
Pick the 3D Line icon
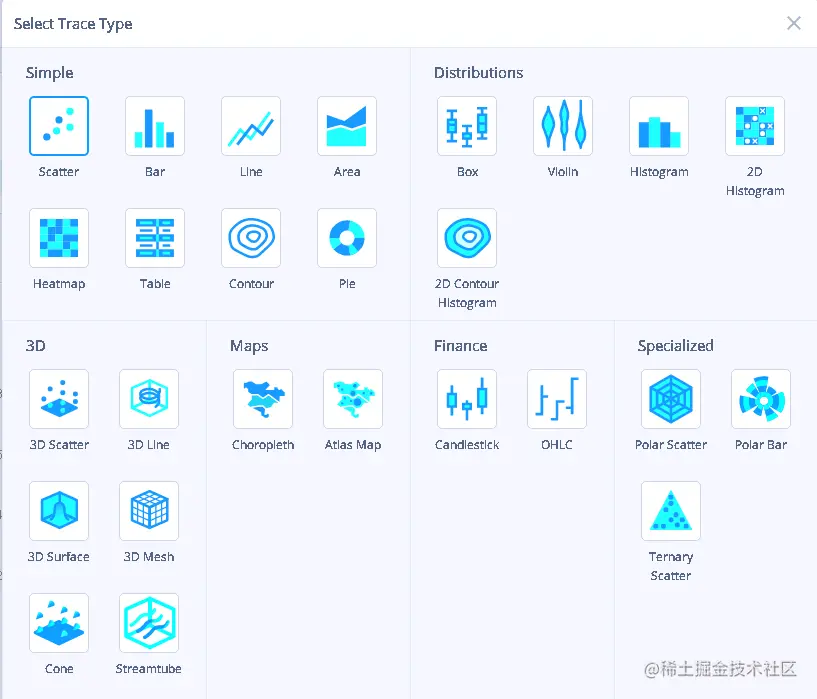tap(148, 399)
